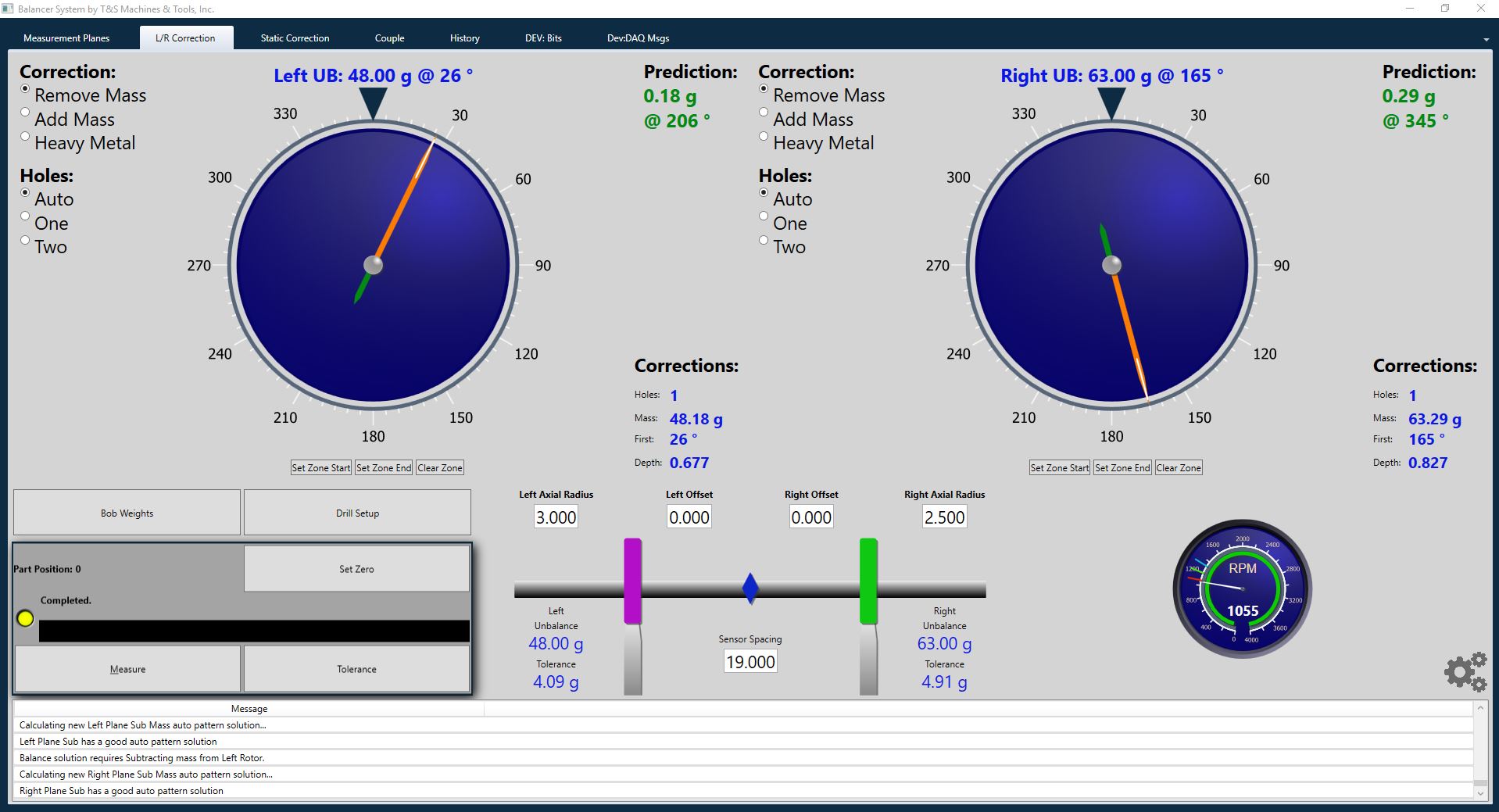Click the black measurement progress bar
The image size is (1499, 812).
click(254, 631)
